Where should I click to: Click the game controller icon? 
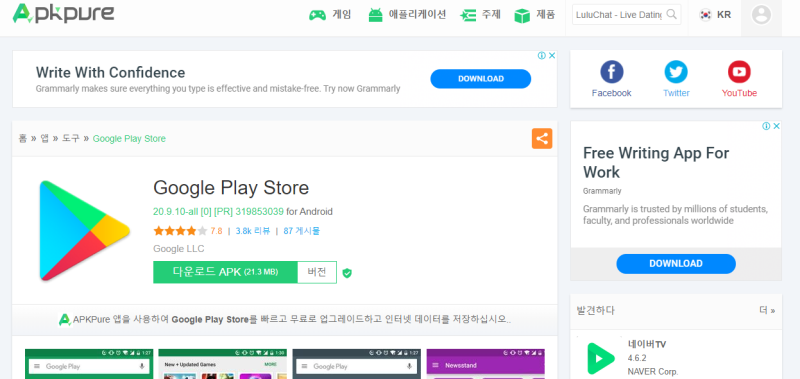[x=317, y=15]
